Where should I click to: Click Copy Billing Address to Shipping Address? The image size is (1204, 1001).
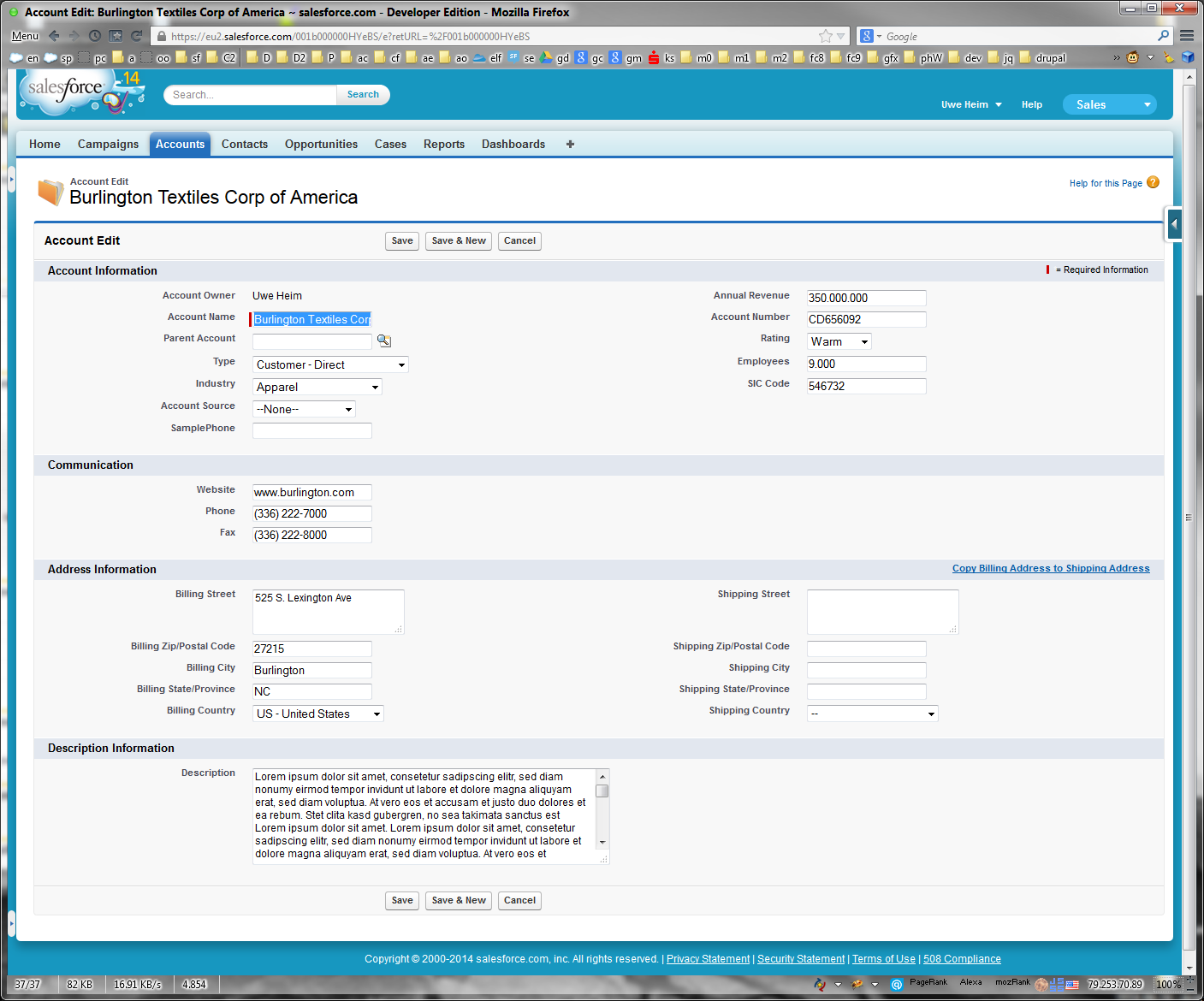1050,568
